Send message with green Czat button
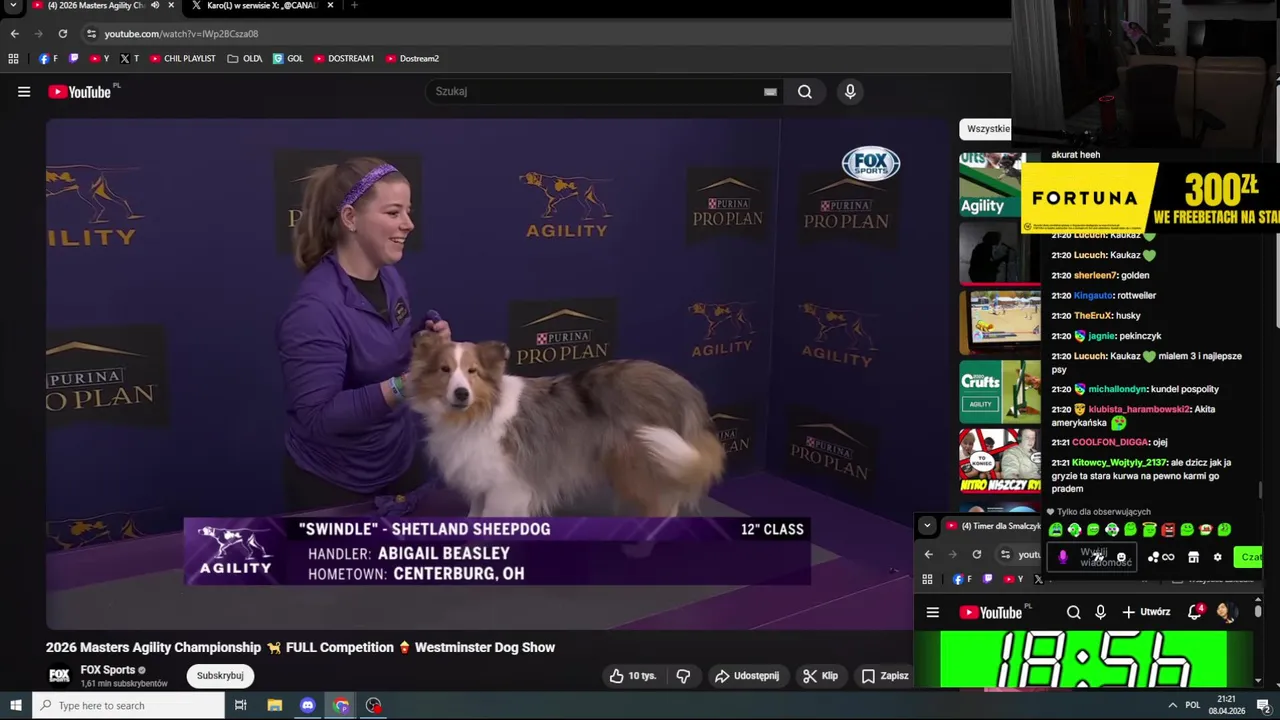The image size is (1280, 720). (1250, 557)
